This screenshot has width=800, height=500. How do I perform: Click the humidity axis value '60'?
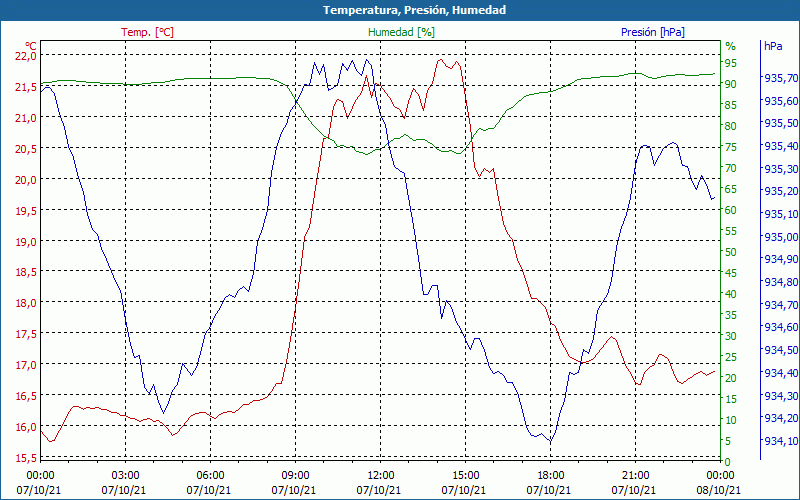tap(731, 210)
